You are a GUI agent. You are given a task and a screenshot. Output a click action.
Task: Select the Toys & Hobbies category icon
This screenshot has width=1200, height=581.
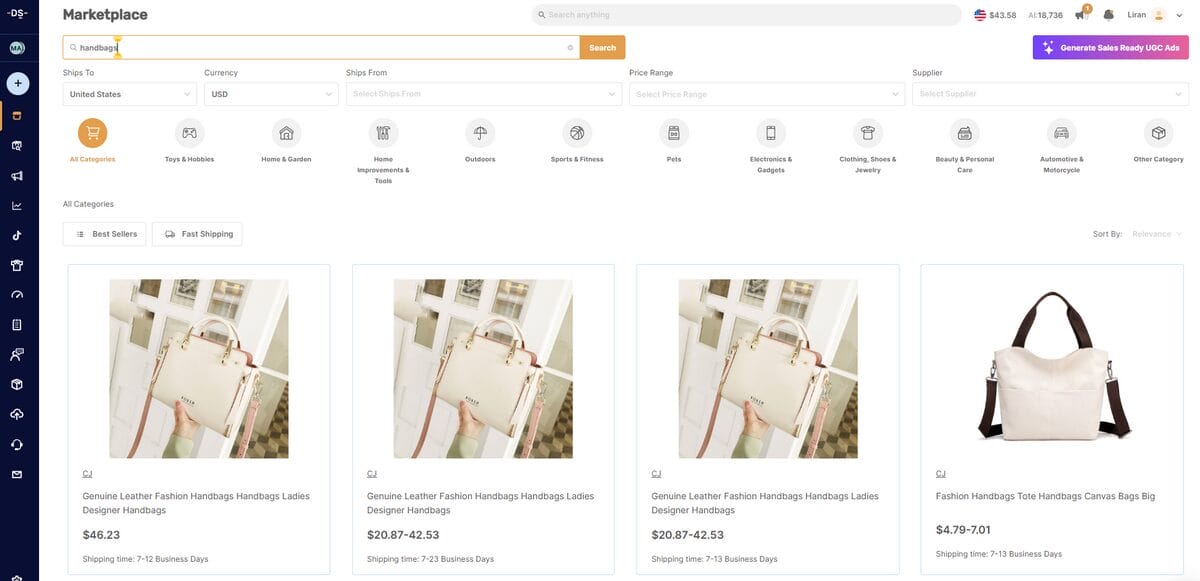pyautogui.click(x=189, y=133)
